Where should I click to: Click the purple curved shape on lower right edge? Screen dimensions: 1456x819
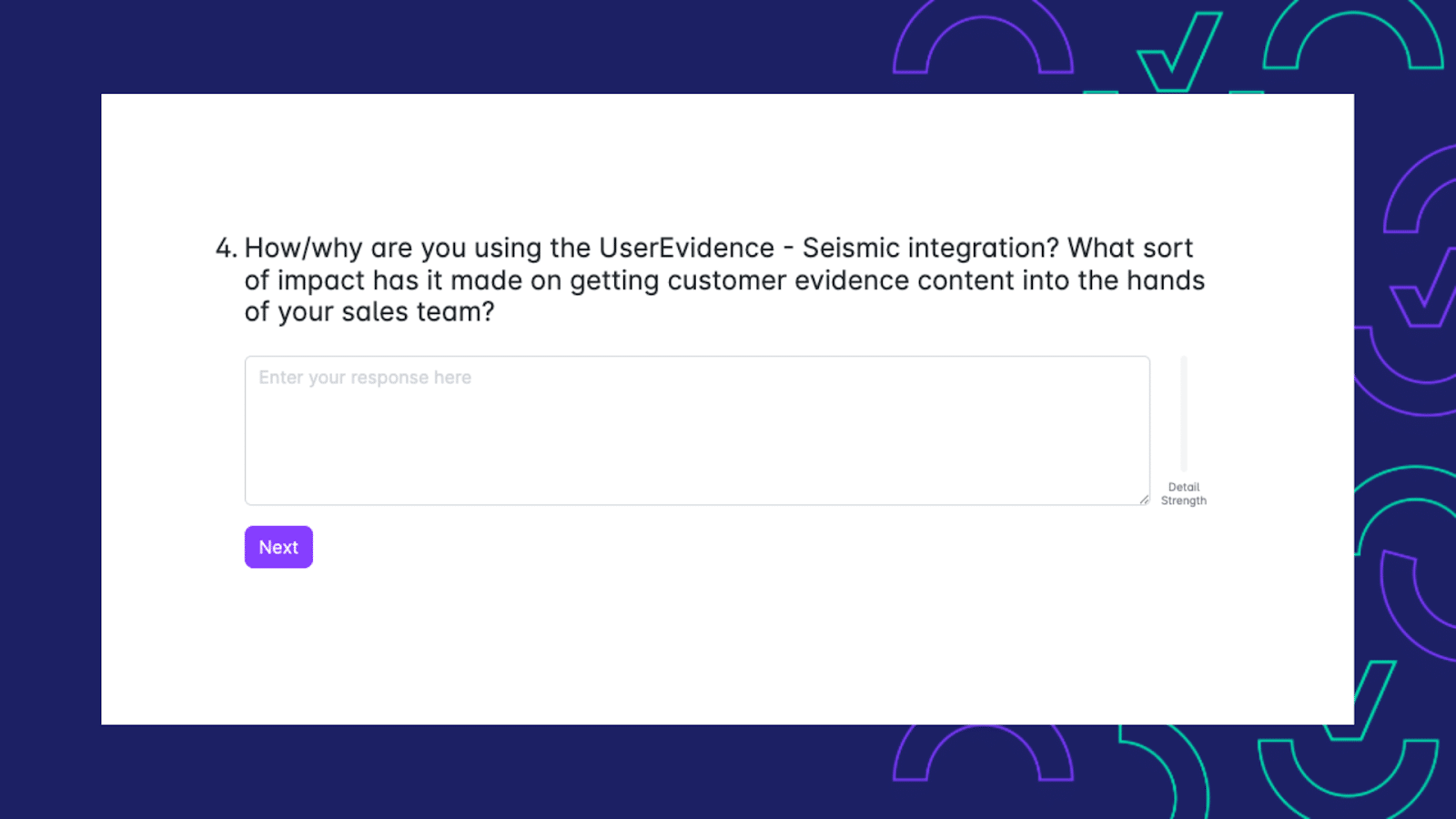tap(1418, 602)
